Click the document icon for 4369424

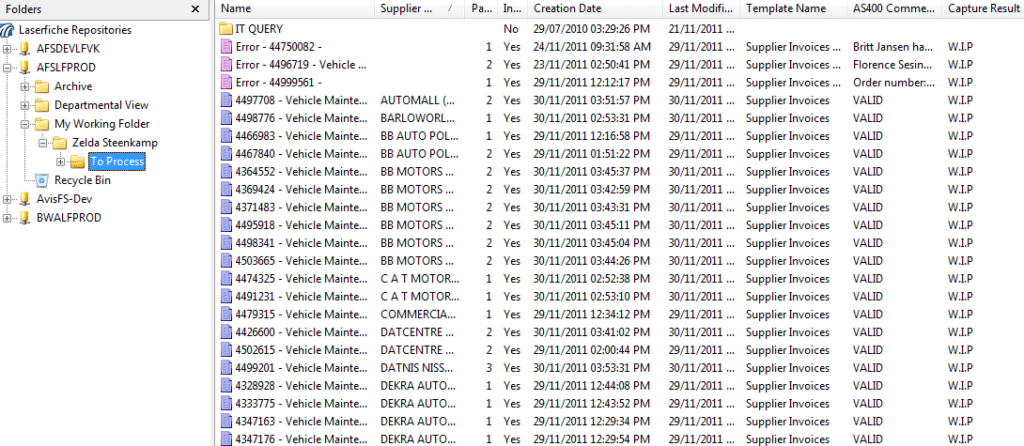(226, 189)
